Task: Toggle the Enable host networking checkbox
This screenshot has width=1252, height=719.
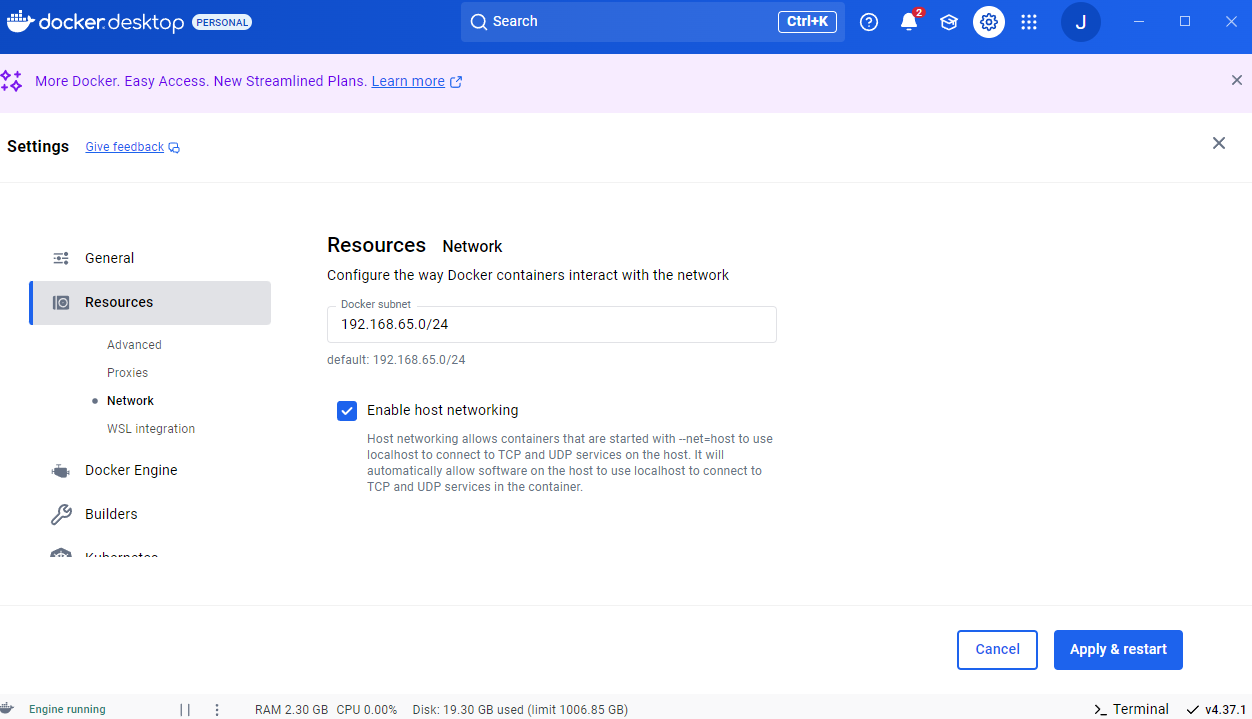Action: pos(347,410)
